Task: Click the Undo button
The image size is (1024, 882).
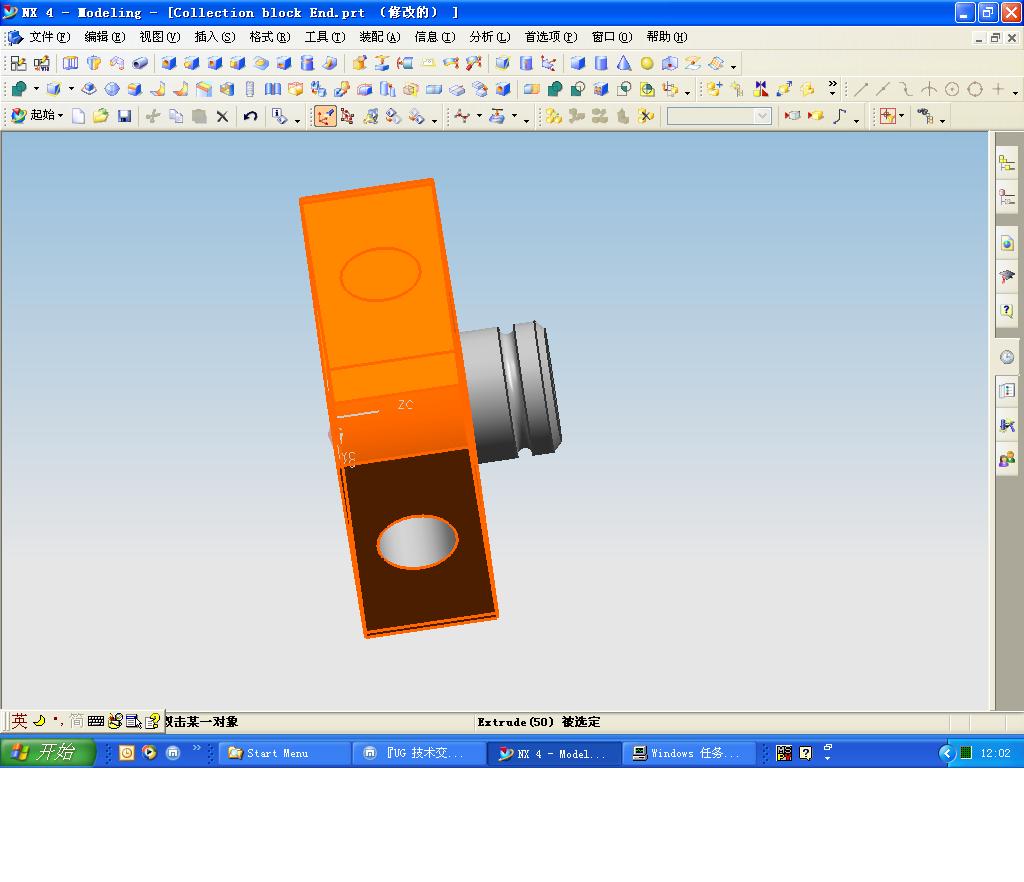Action: [250, 115]
